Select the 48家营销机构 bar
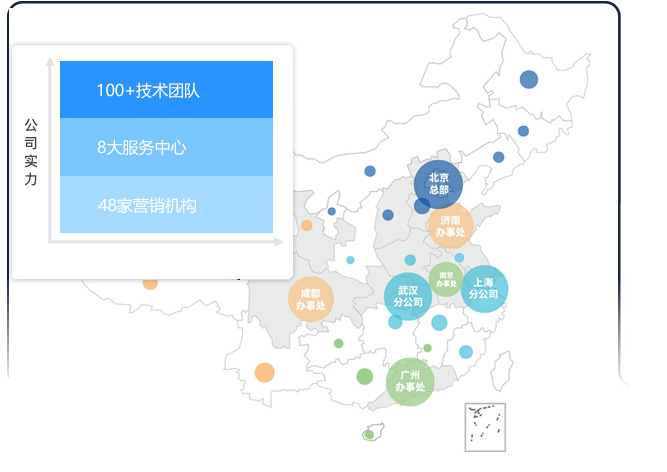This screenshot has width=667, height=472. tap(166, 205)
